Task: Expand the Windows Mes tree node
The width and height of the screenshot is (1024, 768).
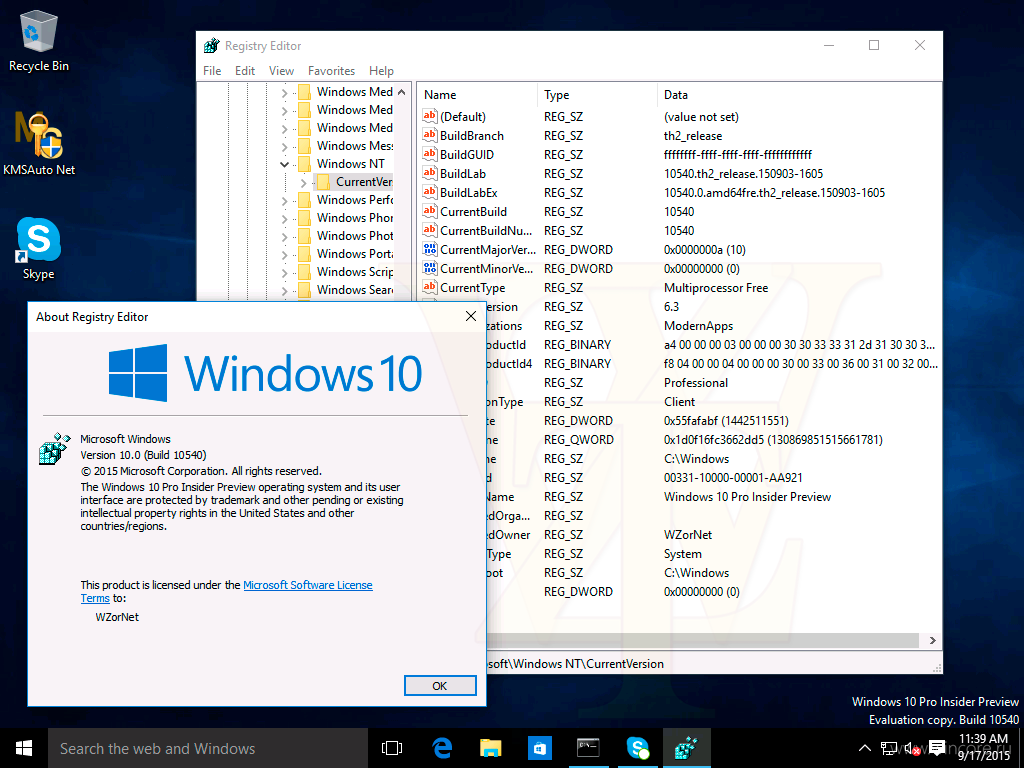Action: tap(284, 146)
